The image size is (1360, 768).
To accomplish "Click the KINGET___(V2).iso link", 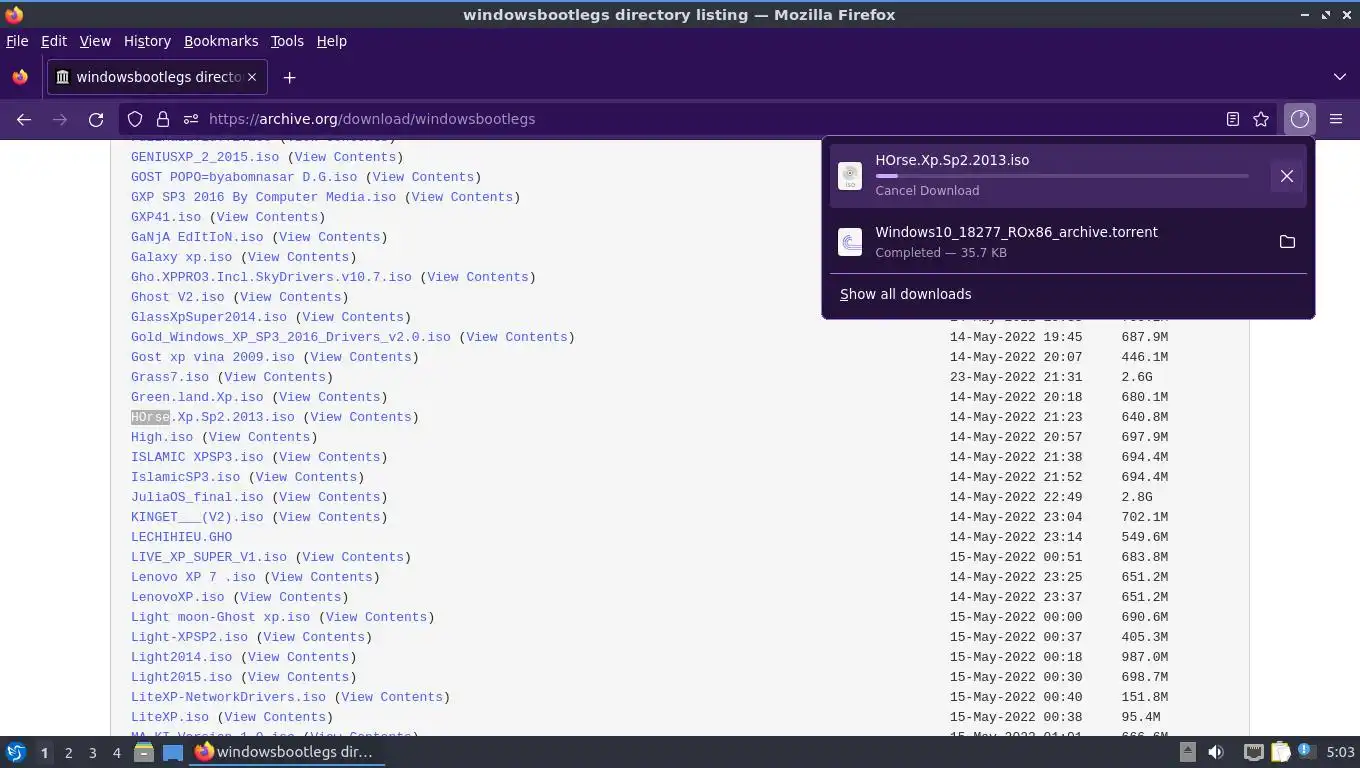I will pyautogui.click(x=197, y=517).
